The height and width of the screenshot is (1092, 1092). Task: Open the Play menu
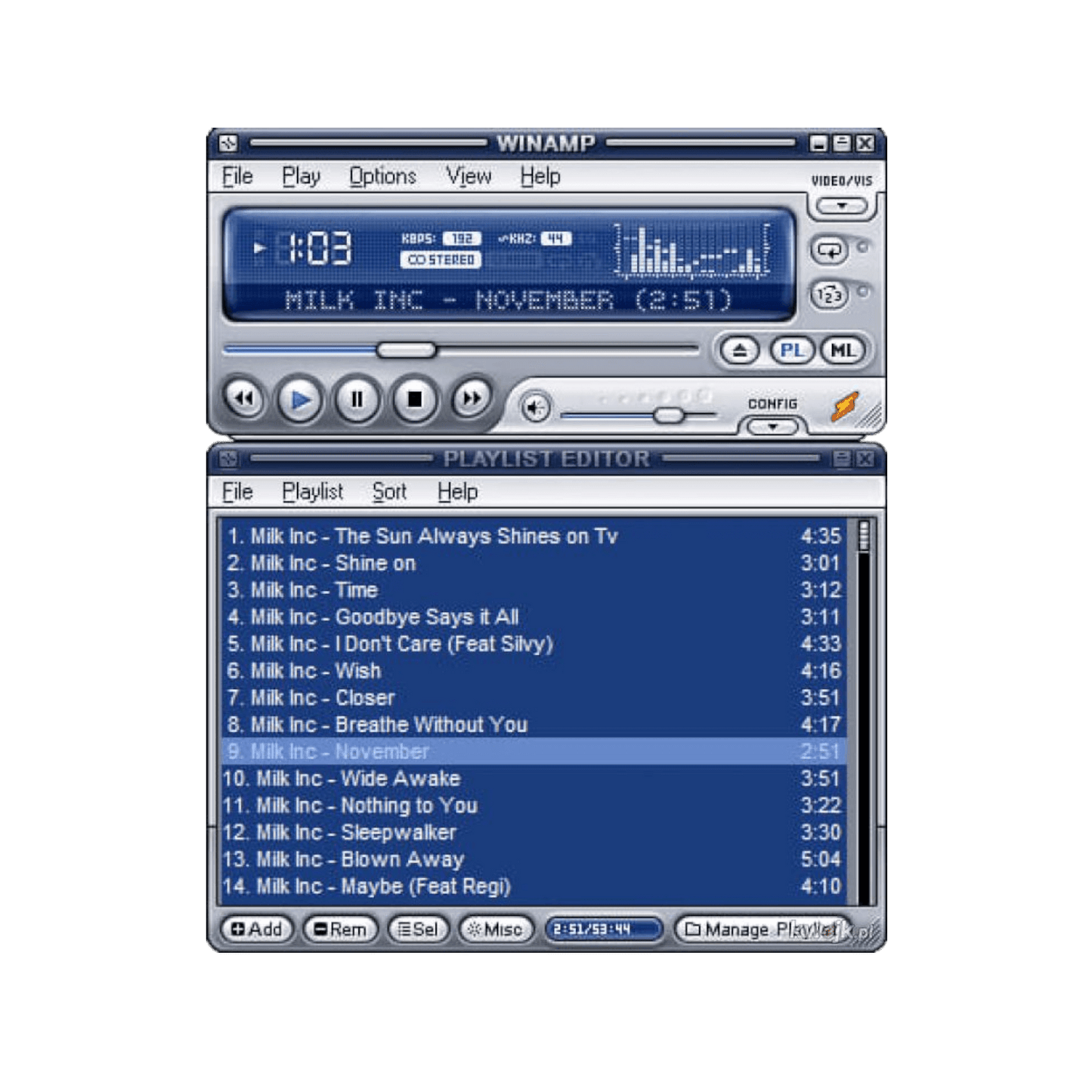(x=301, y=176)
